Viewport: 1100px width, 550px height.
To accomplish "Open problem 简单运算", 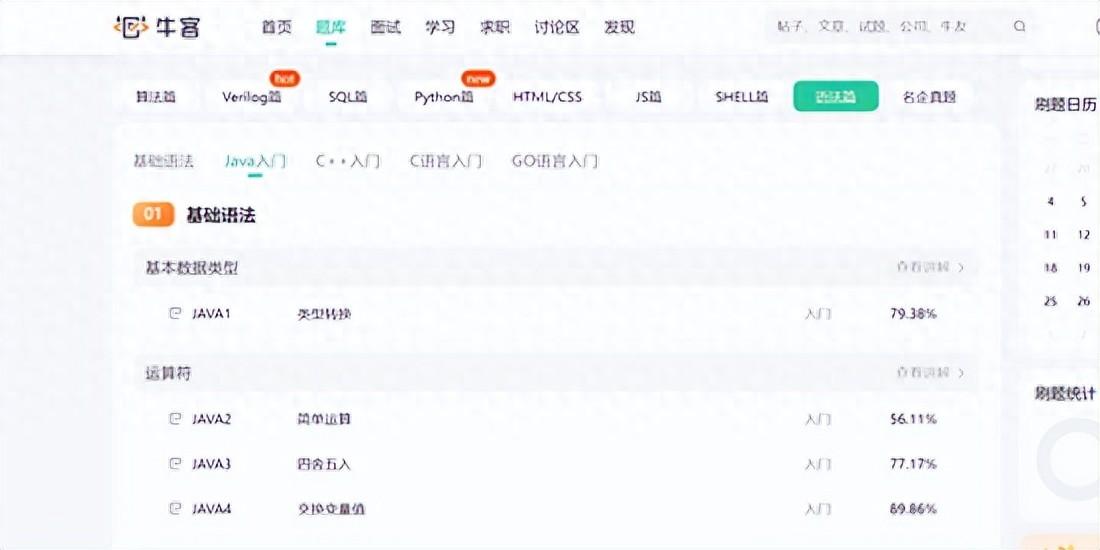I will pyautogui.click(x=324, y=419).
